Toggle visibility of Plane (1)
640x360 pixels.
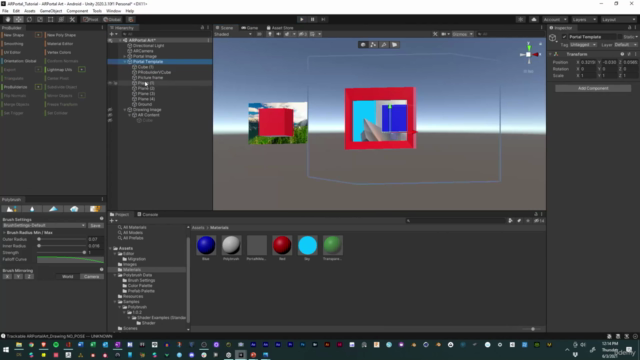coord(110,83)
